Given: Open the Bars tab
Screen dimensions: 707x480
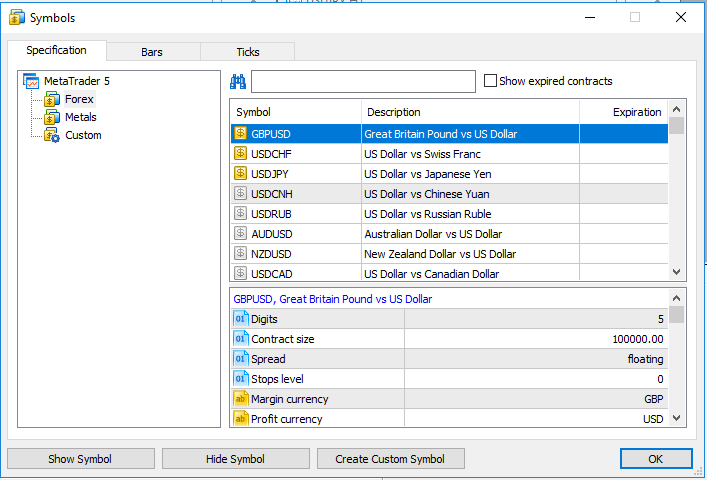Looking at the screenshot, I should (152, 52).
